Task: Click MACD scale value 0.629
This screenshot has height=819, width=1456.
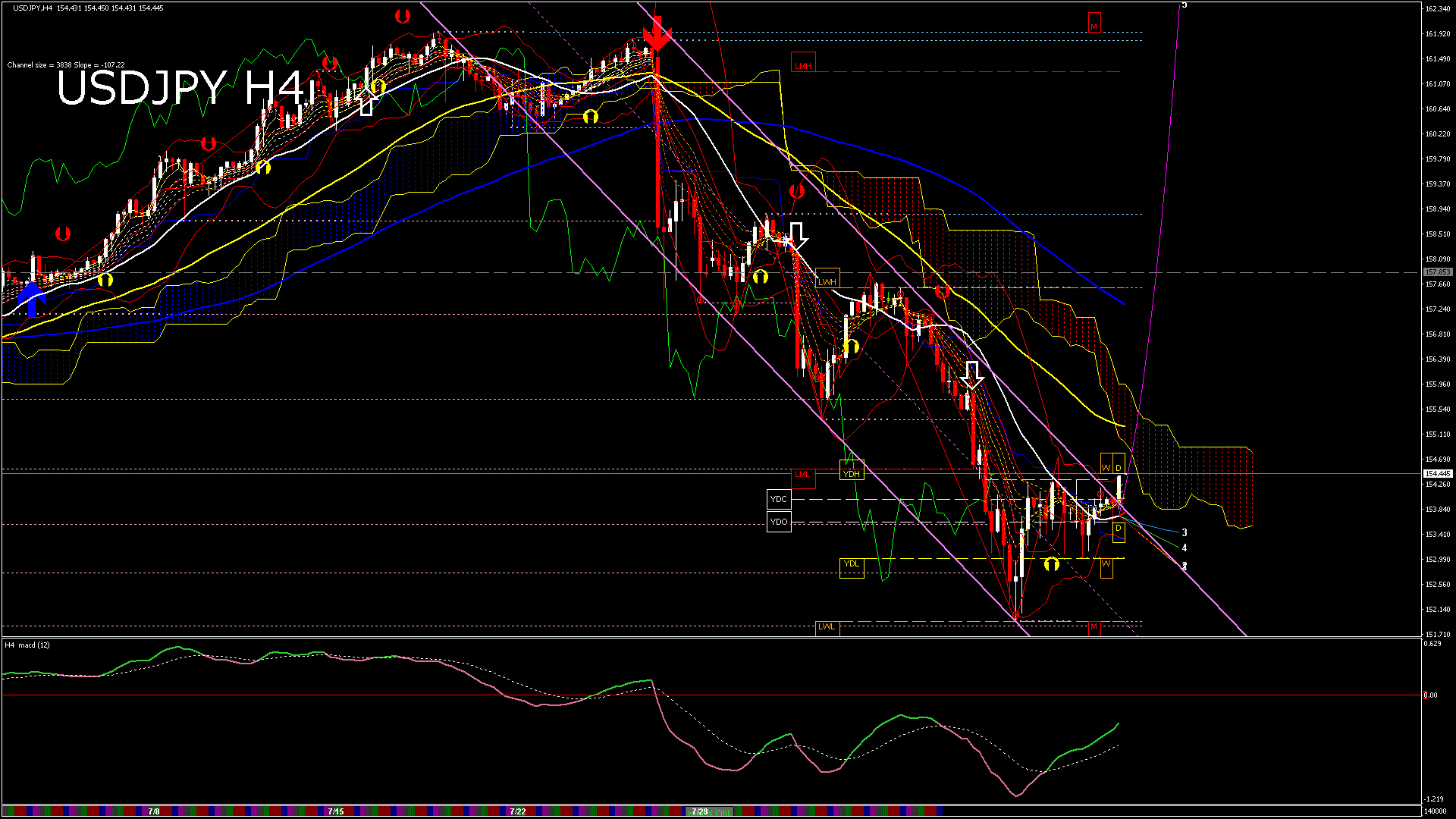Action: [1432, 644]
